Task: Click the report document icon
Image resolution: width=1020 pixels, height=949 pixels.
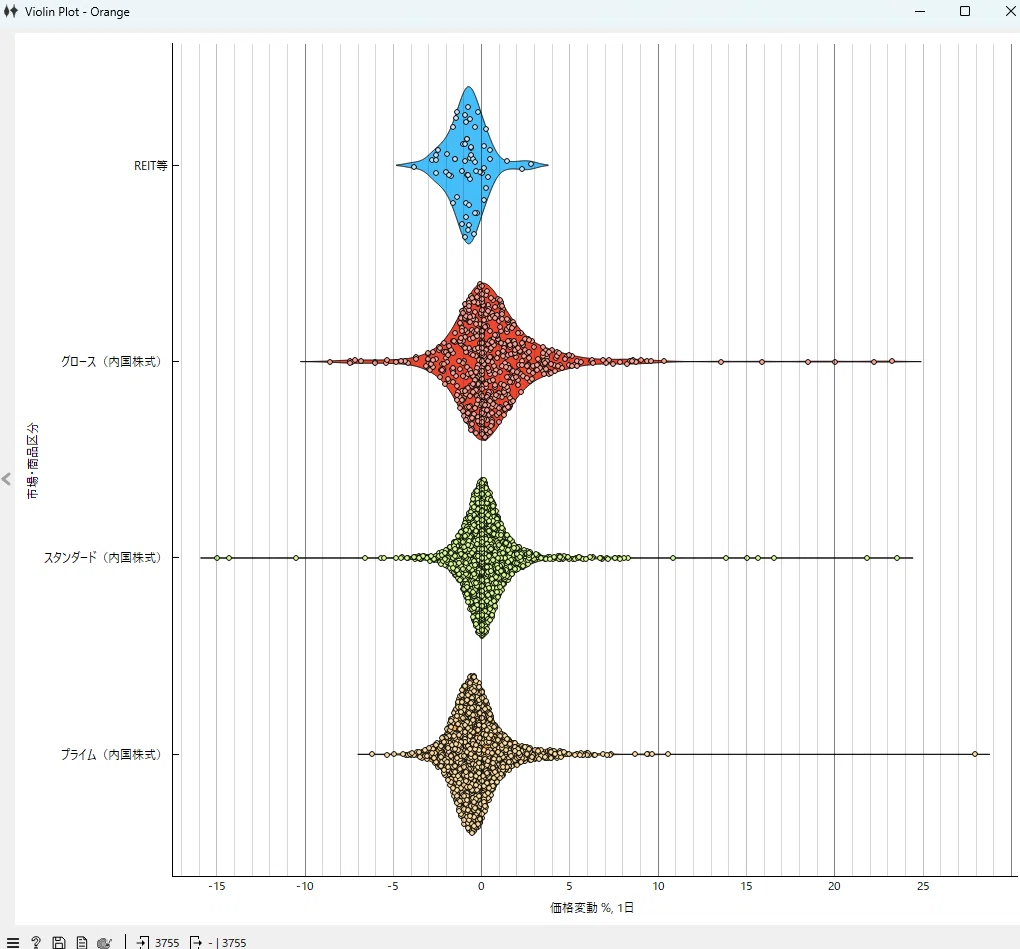Action: click(81, 942)
